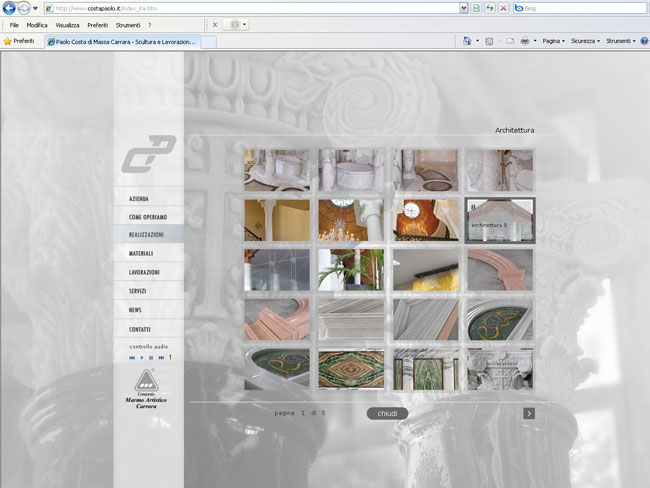Screen dimensions: 650x488
Task: Click the Consorzio Marmo Artistico Carrara logo
Action: [x=146, y=388]
